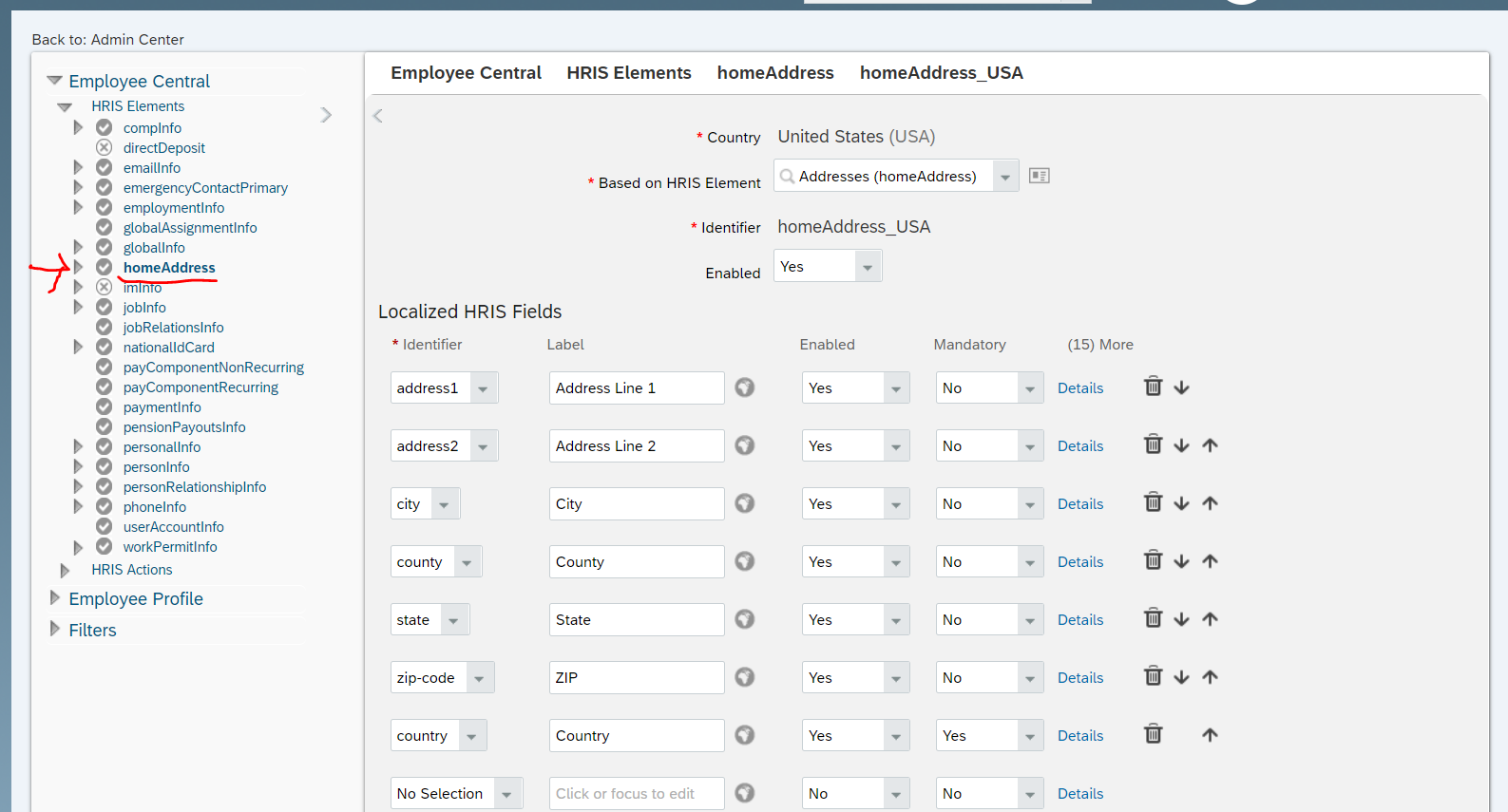Expand the homeAddress tree node
The height and width of the screenshot is (812, 1508).
coord(78,267)
